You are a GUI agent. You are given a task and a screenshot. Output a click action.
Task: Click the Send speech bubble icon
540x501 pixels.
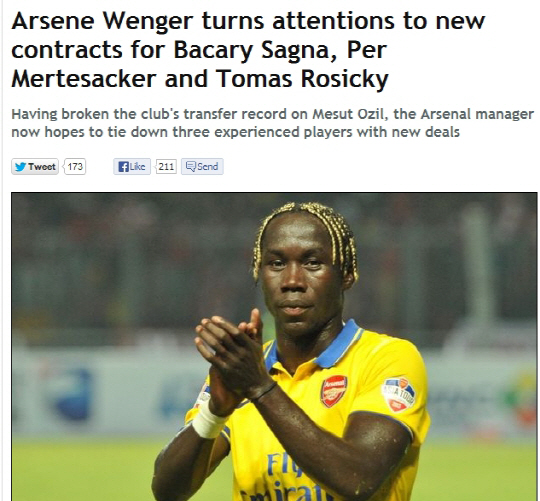click(191, 166)
